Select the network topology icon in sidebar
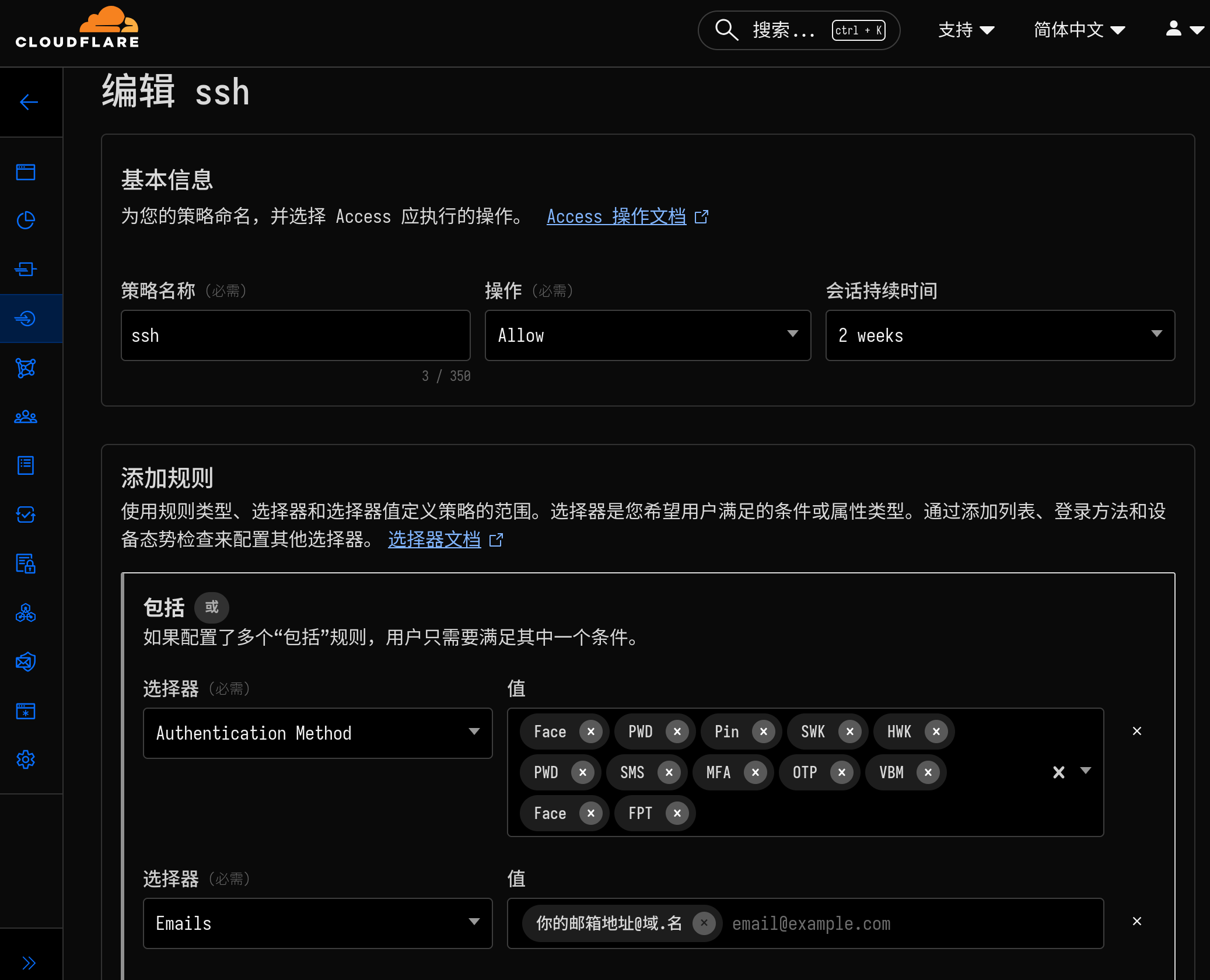1210x980 pixels. tap(26, 368)
